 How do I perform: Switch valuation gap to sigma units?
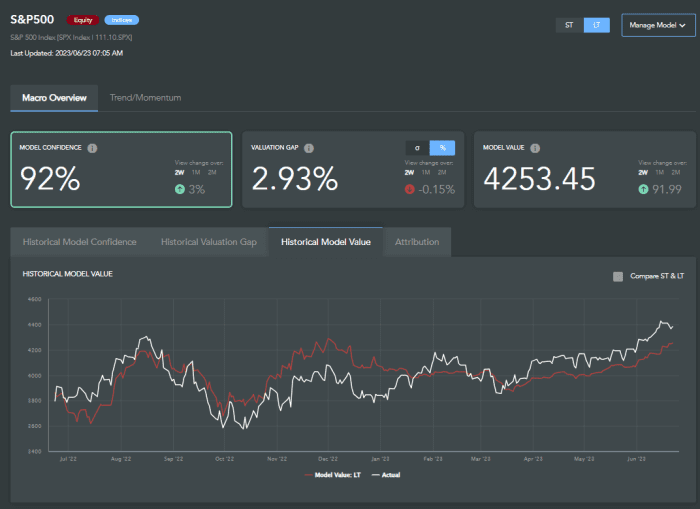tap(417, 148)
